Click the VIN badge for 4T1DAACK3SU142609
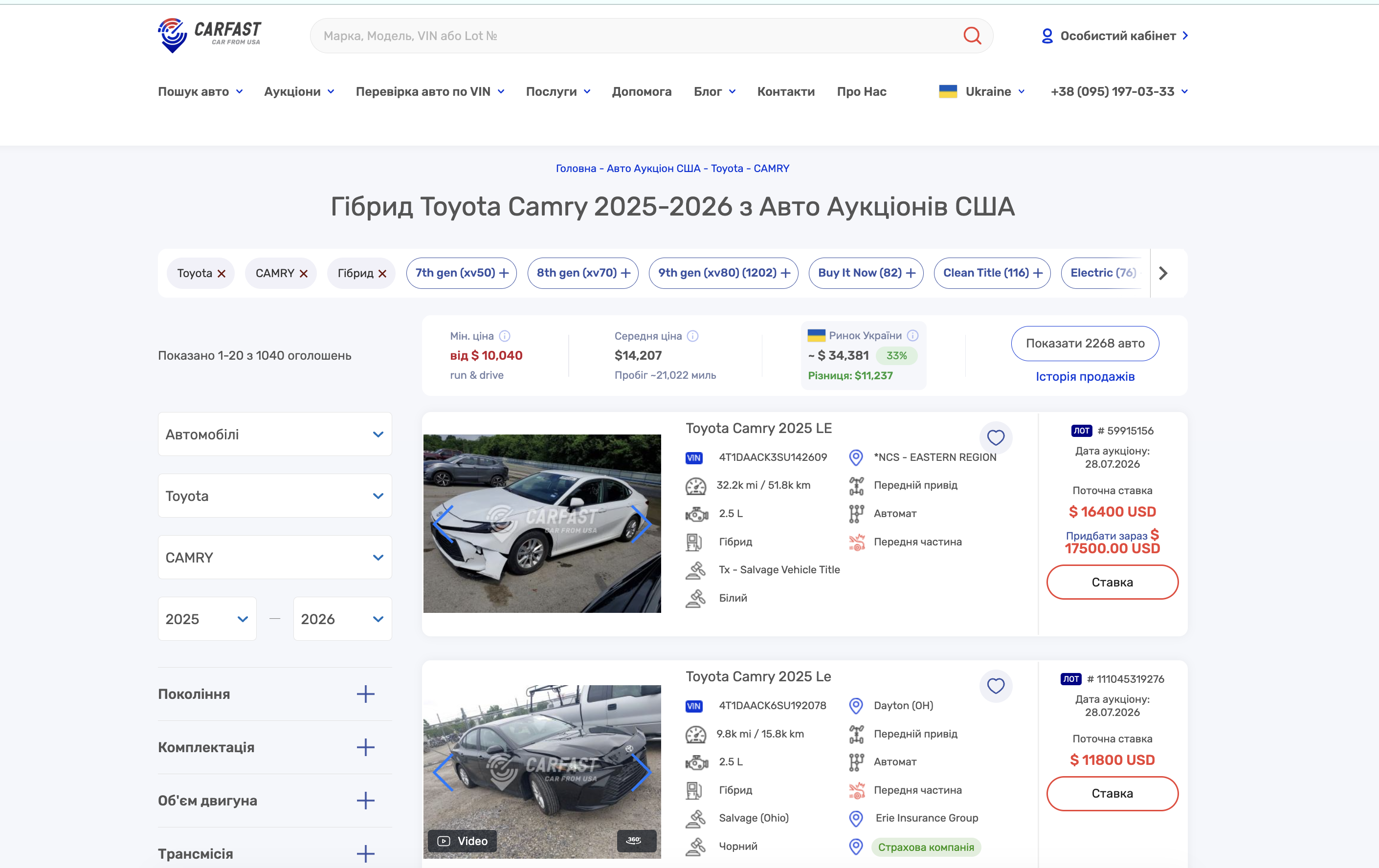Image resolution: width=1379 pixels, height=868 pixels. tap(693, 458)
